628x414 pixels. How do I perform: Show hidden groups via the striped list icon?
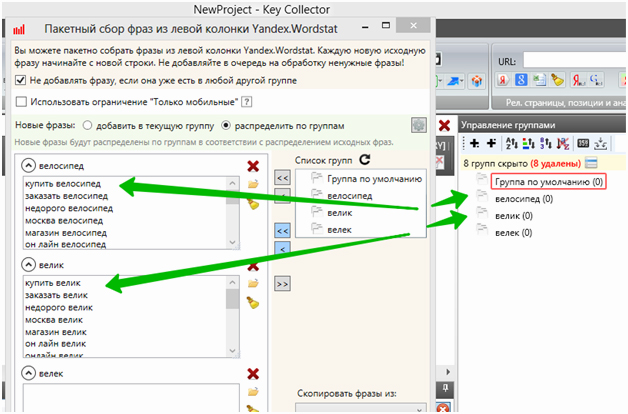click(x=591, y=163)
